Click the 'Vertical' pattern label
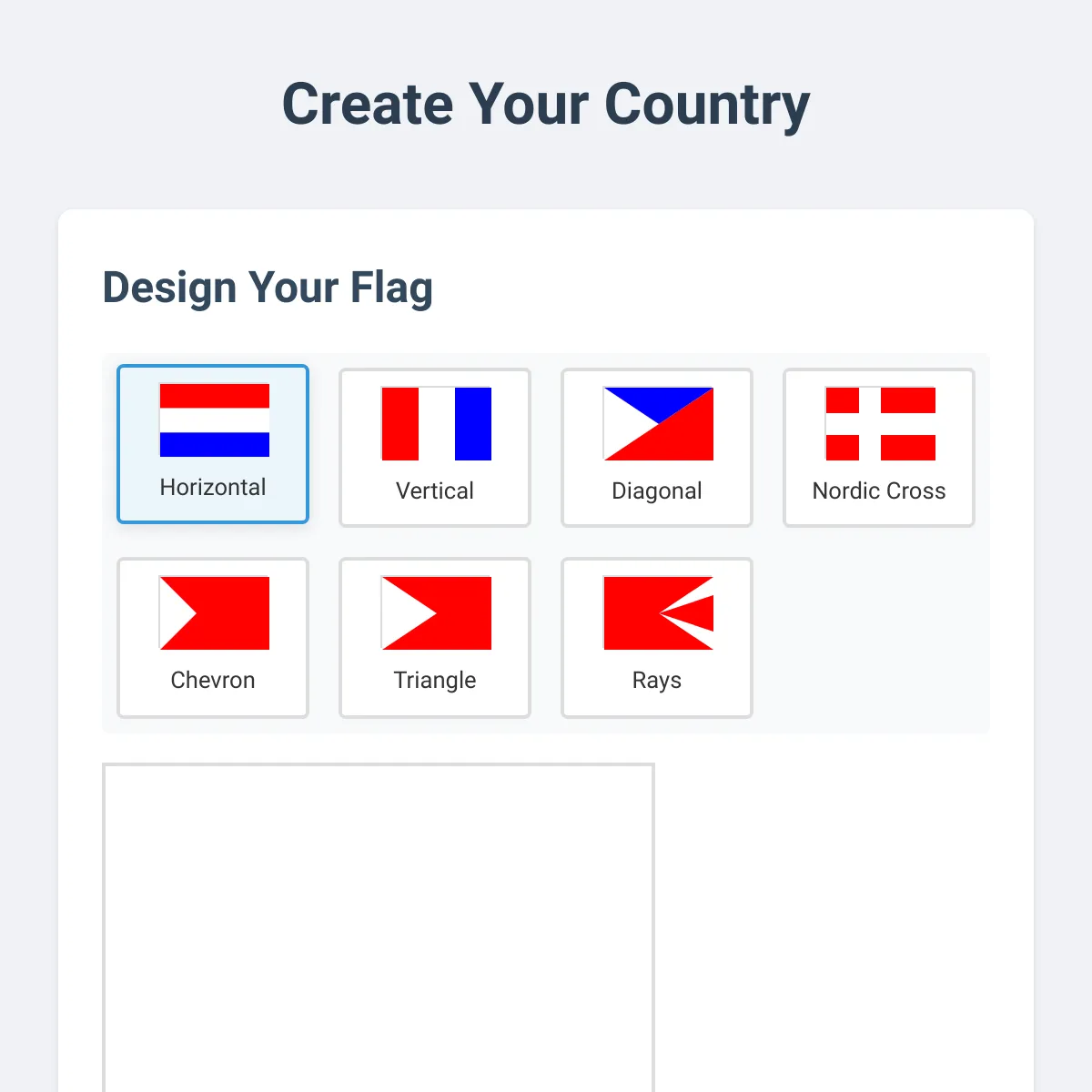Screen dimensions: 1092x1092 pos(435,491)
